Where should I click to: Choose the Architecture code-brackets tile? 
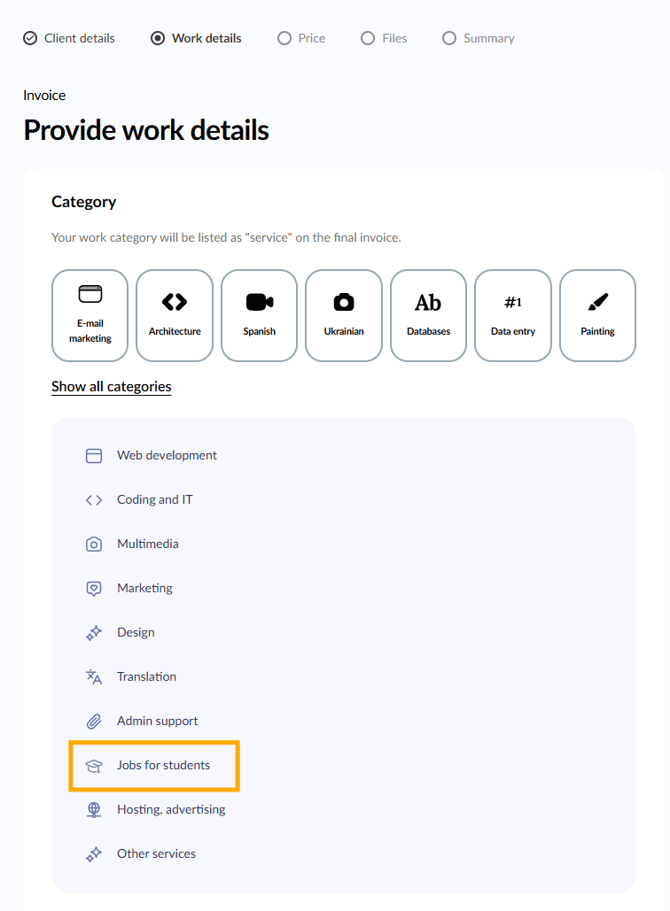[x=175, y=315]
